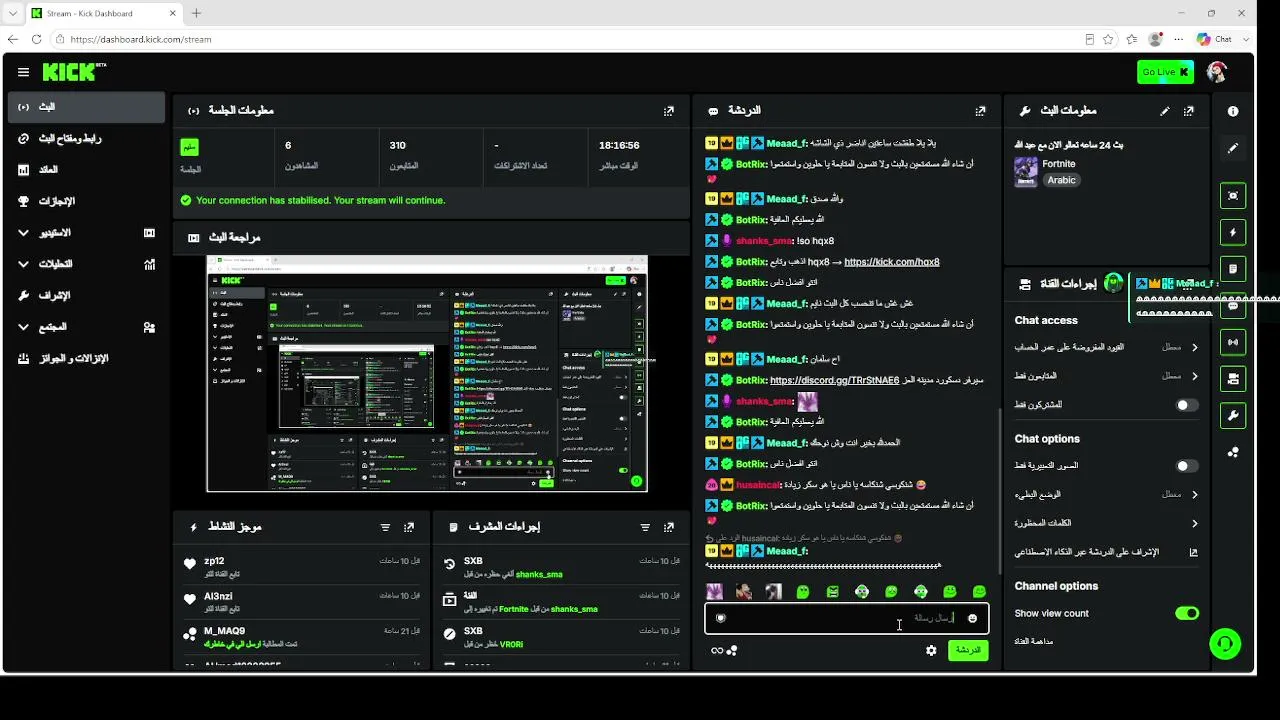Open the profile avatar menu
The image size is (1280, 720).
[1217, 72]
